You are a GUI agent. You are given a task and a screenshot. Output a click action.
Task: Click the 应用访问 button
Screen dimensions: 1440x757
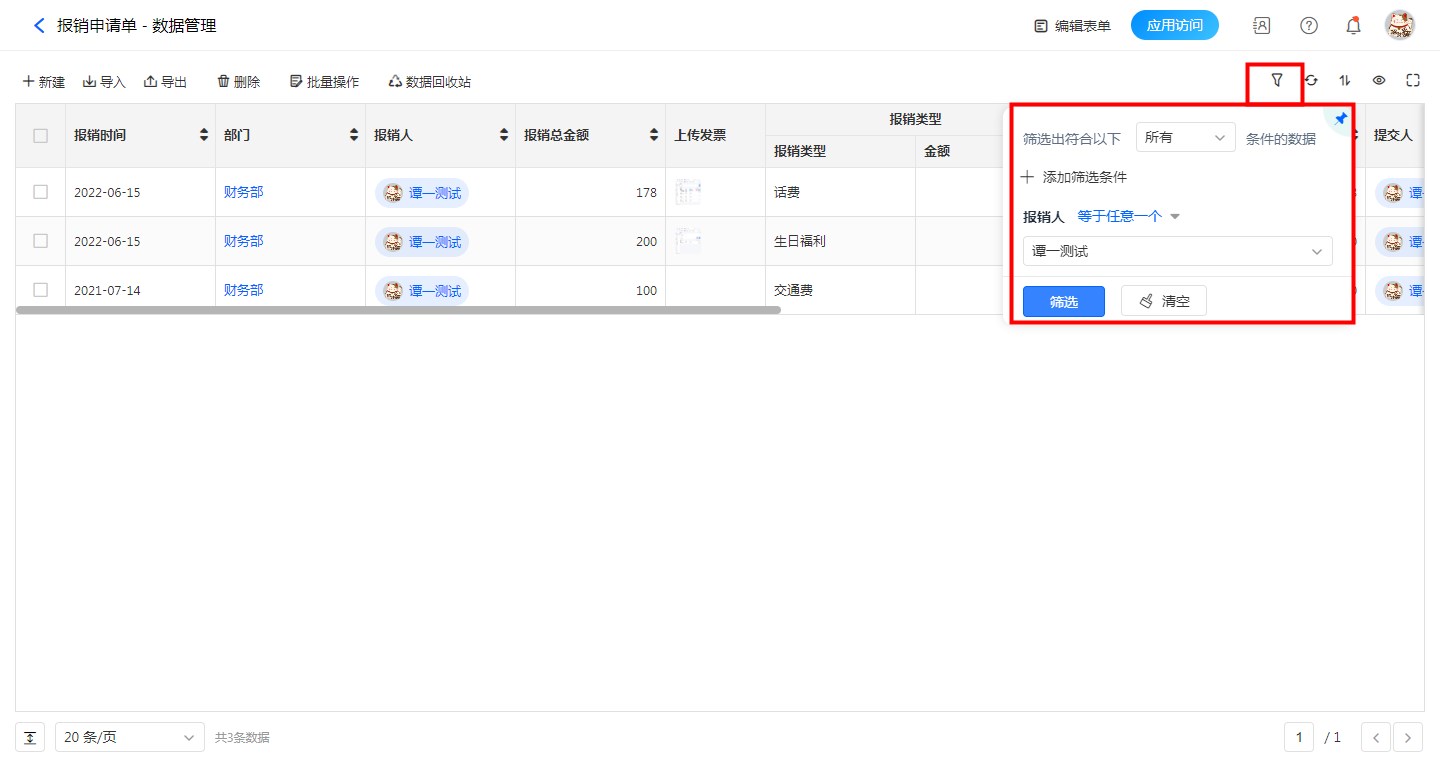tap(1174, 26)
